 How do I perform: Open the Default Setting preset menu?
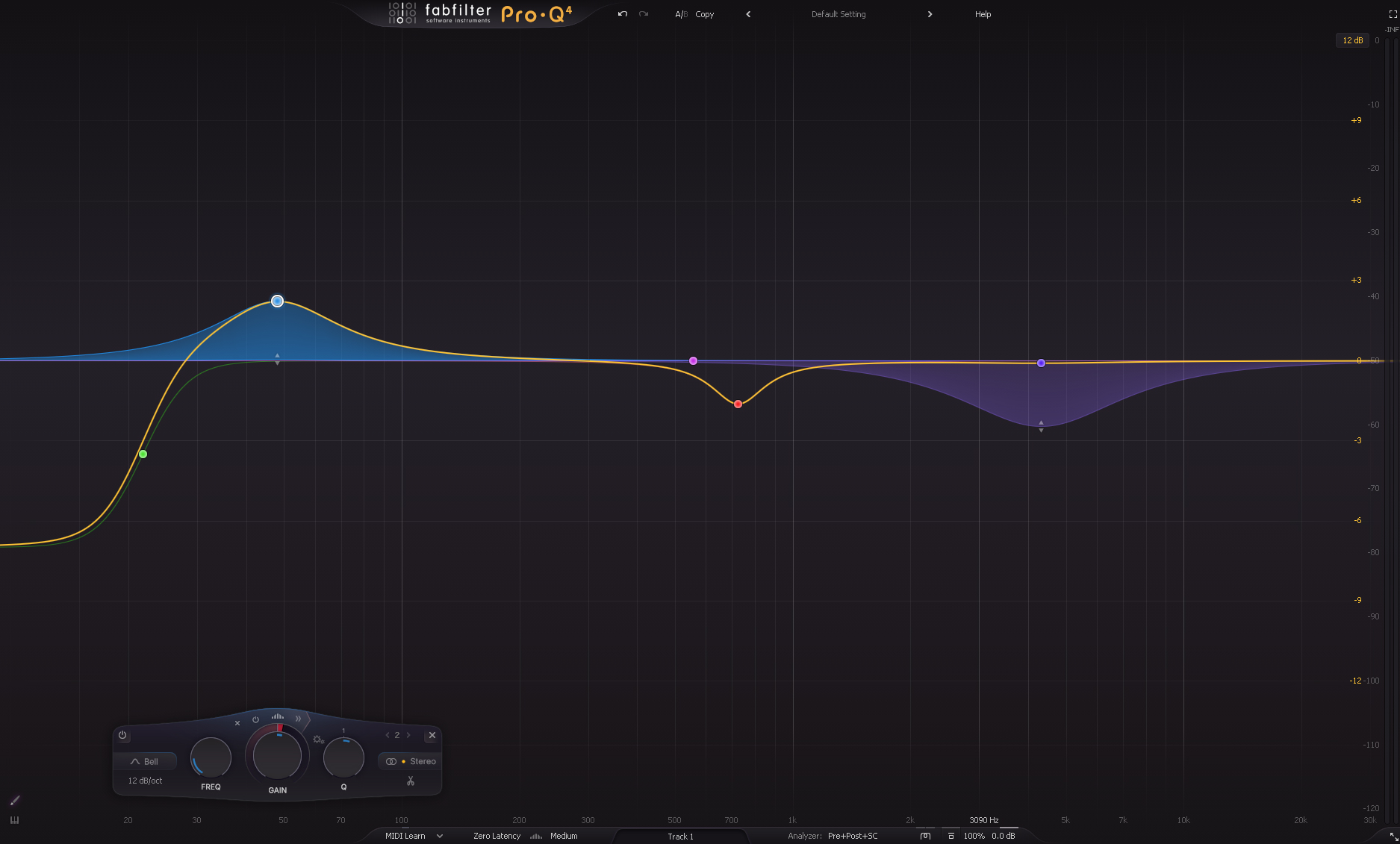pos(839,14)
